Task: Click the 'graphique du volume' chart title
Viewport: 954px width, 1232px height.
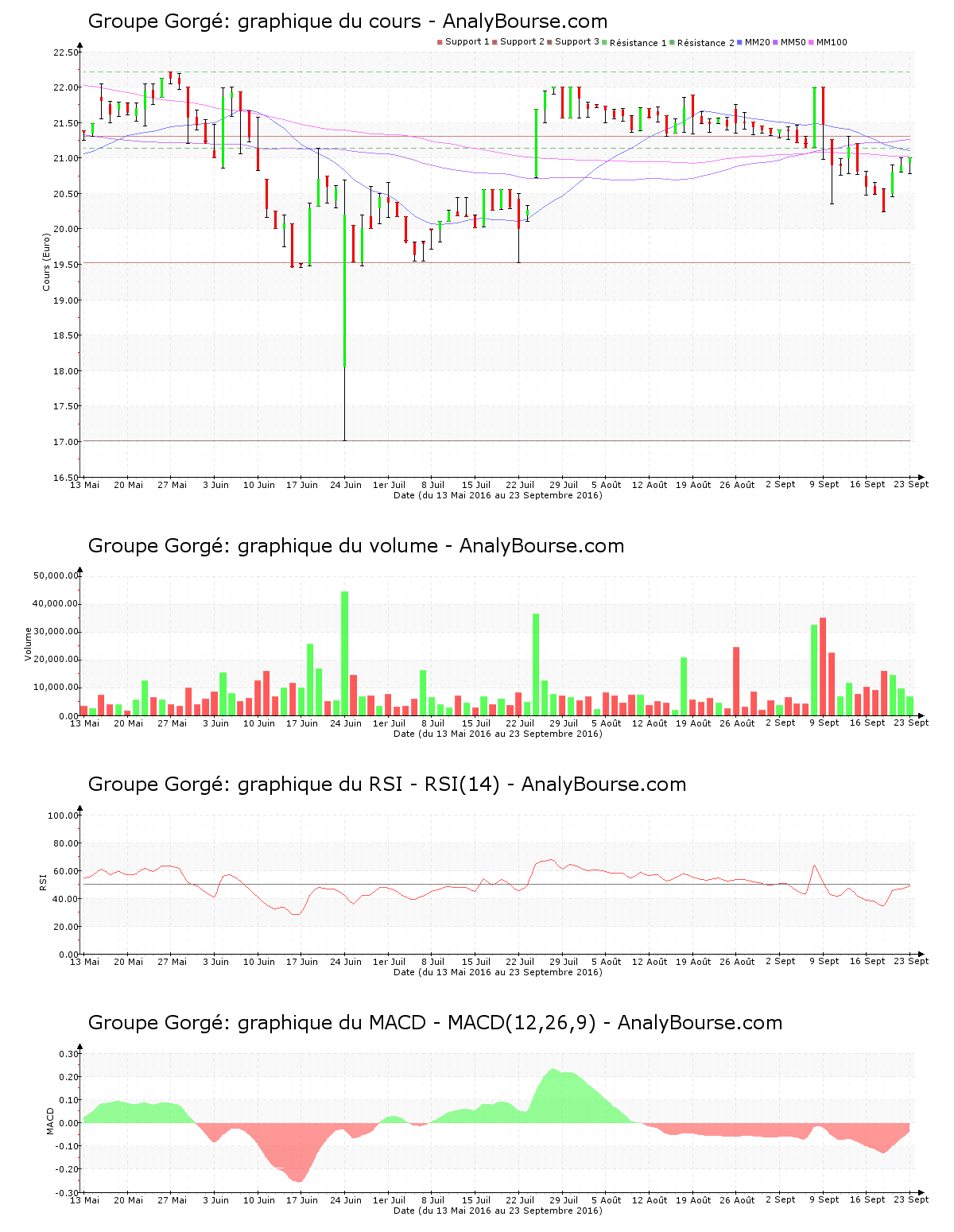Action: click(x=356, y=546)
